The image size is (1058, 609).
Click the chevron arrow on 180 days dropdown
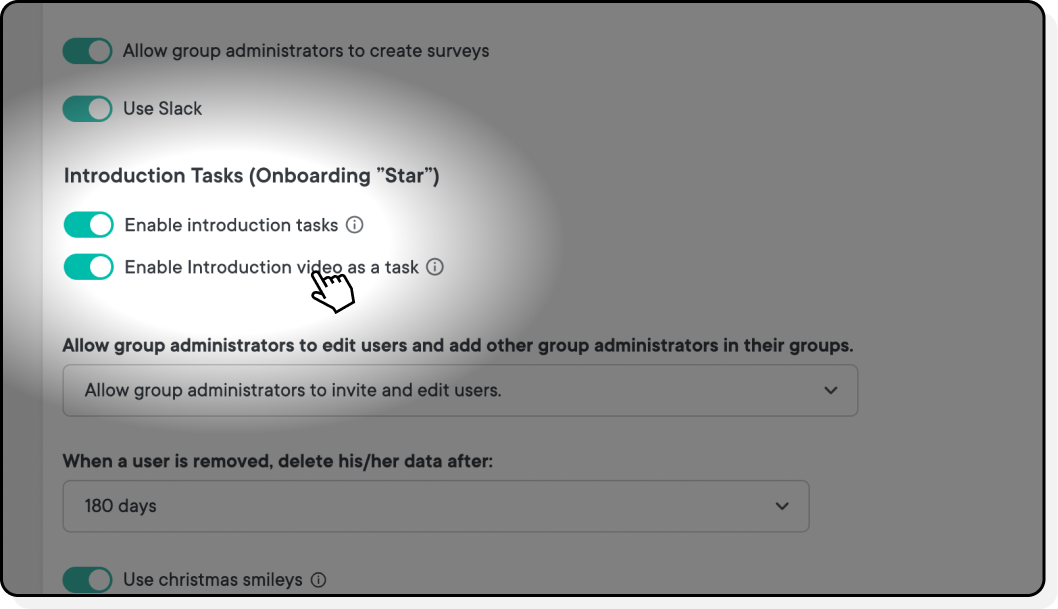coord(782,506)
